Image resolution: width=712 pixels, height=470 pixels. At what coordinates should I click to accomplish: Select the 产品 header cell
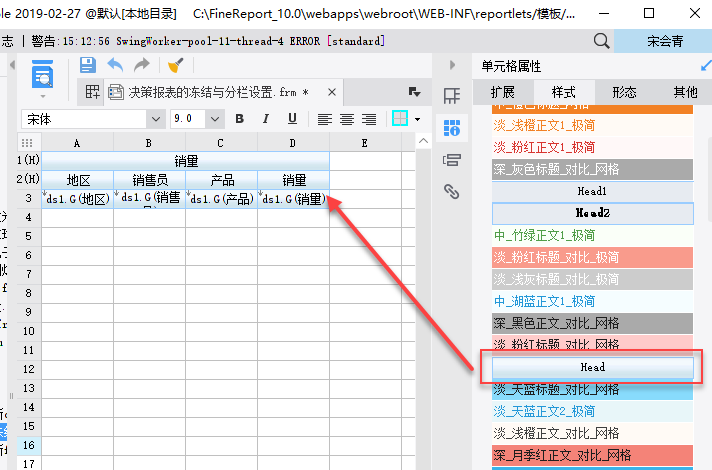tap(222, 180)
